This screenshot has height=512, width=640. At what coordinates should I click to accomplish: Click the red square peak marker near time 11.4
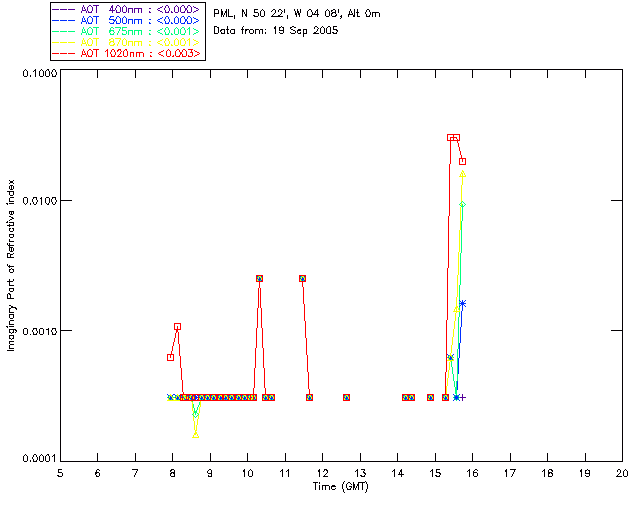[302, 278]
